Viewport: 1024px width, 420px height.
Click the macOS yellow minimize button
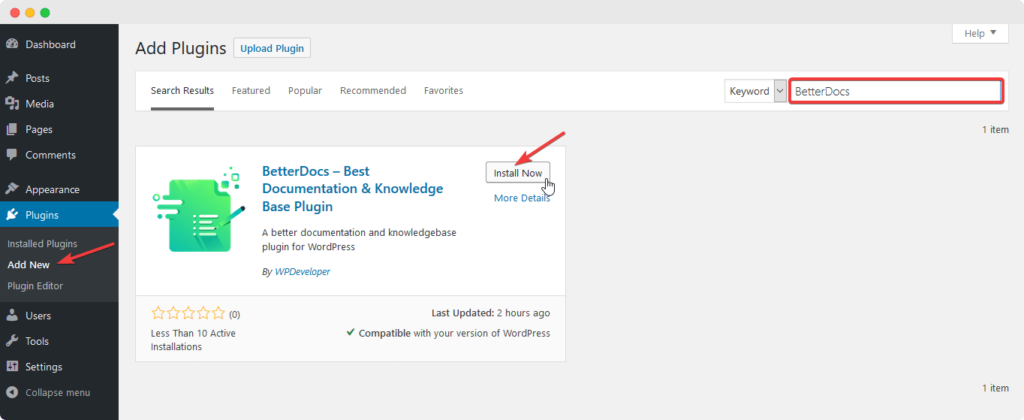[29, 12]
